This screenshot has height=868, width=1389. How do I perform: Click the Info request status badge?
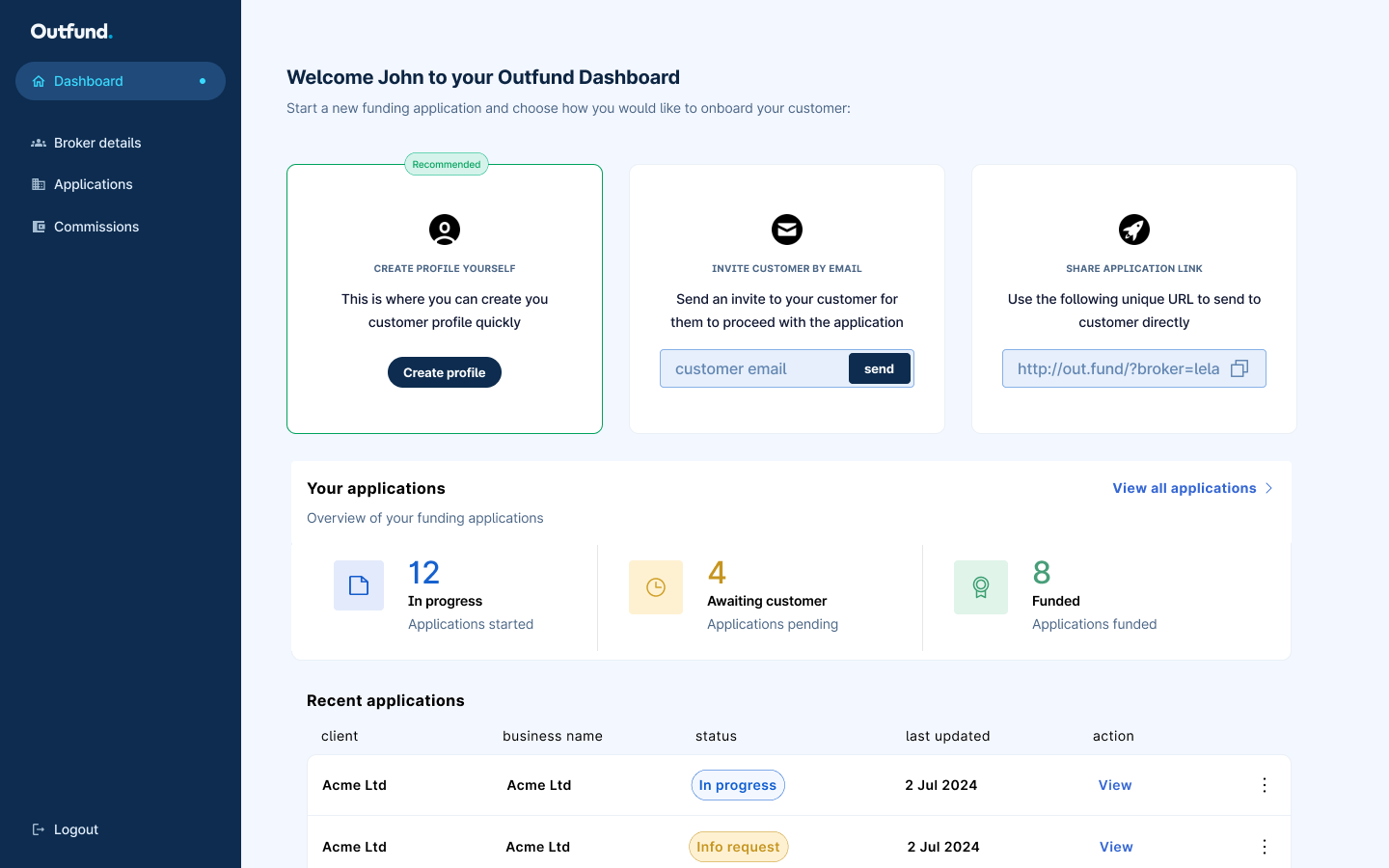[x=738, y=847]
